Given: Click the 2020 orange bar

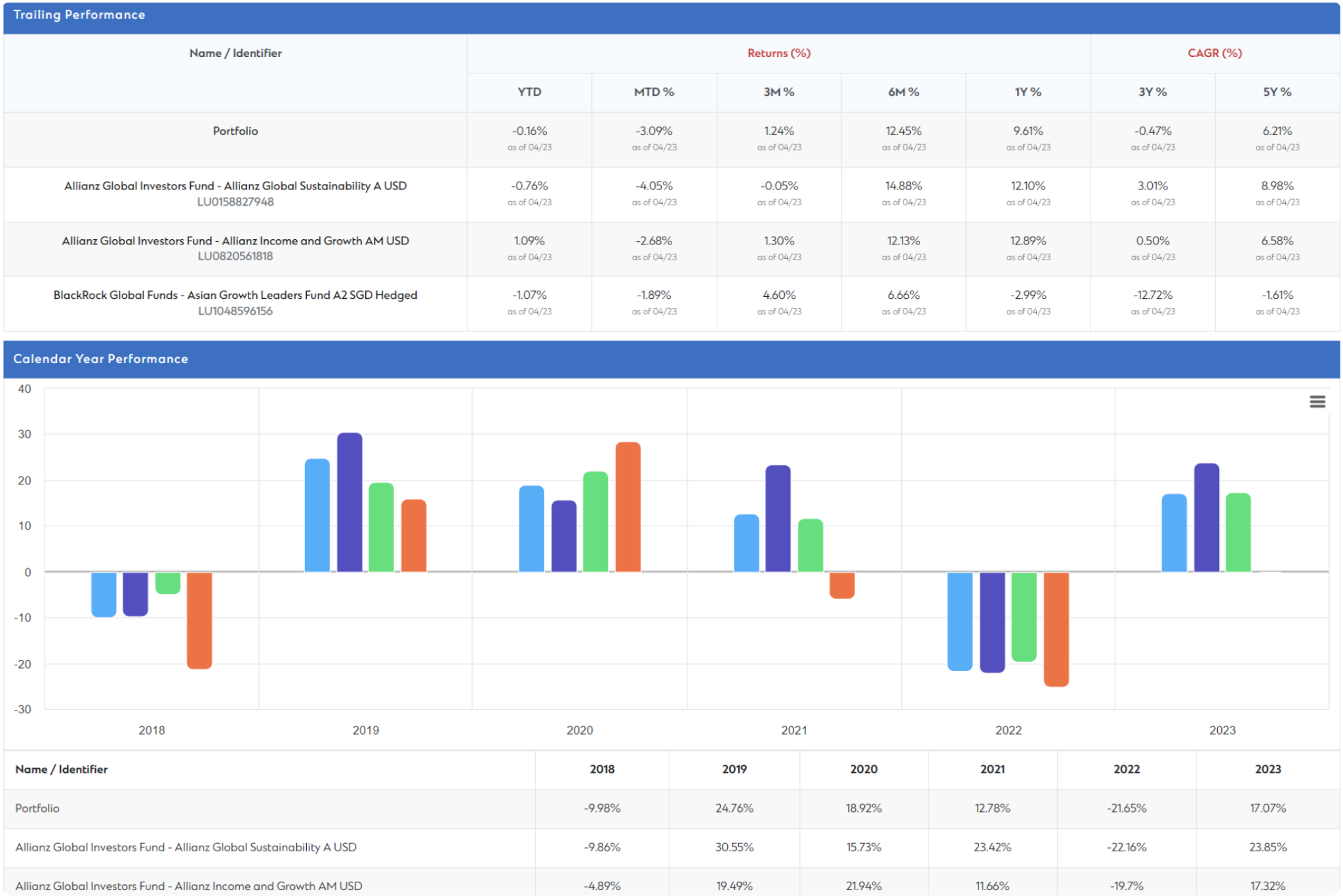Looking at the screenshot, I should (x=628, y=507).
